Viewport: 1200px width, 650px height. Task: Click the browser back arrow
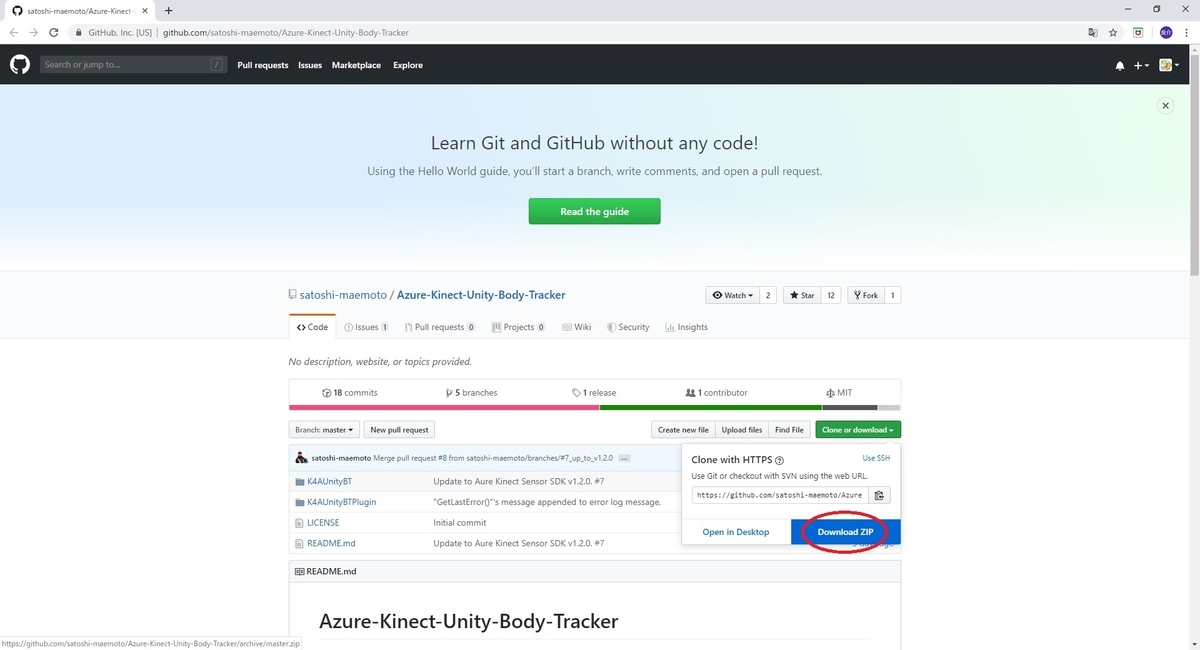click(x=14, y=32)
